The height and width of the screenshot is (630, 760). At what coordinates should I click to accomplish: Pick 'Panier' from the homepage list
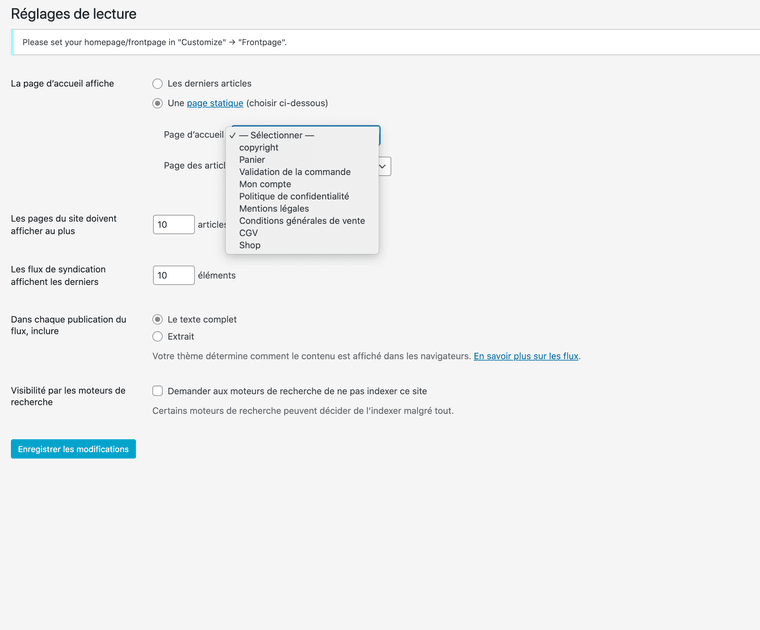(252, 160)
